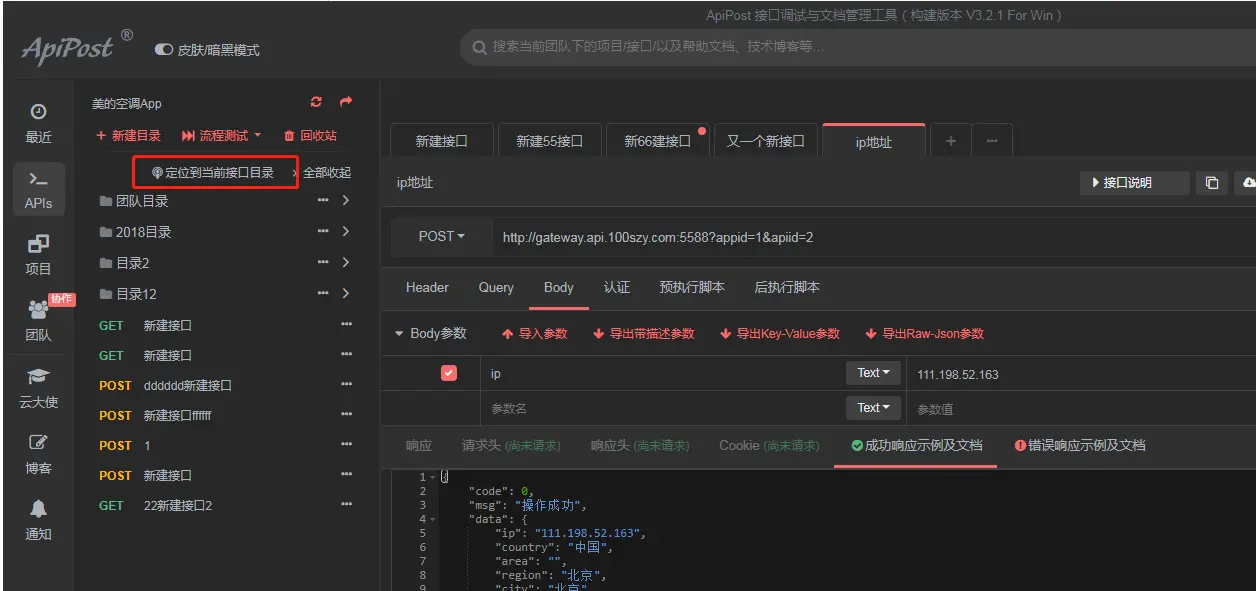The height and width of the screenshot is (591, 1256).
Task: Toggle the 皮肤/暗黑模式 dark mode switch
Action: pyautogui.click(x=164, y=49)
